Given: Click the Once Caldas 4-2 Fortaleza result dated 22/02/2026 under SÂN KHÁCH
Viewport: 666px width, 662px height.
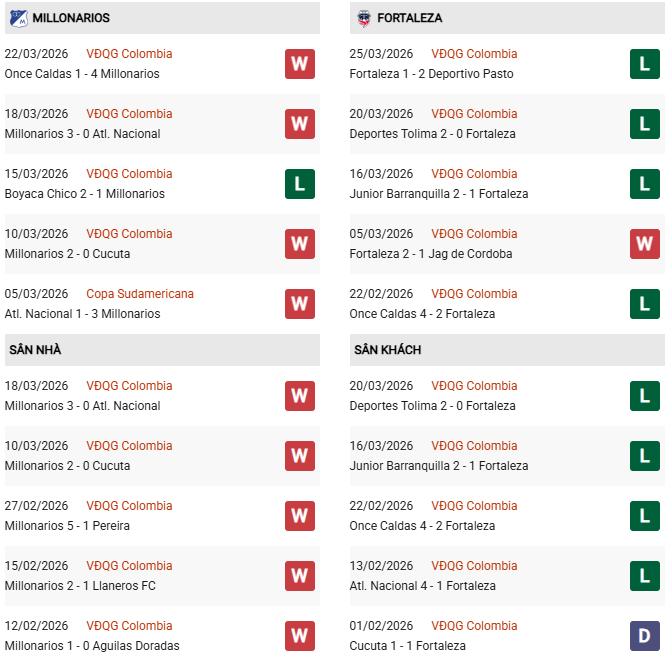Looking at the screenshot, I should click(x=422, y=526).
